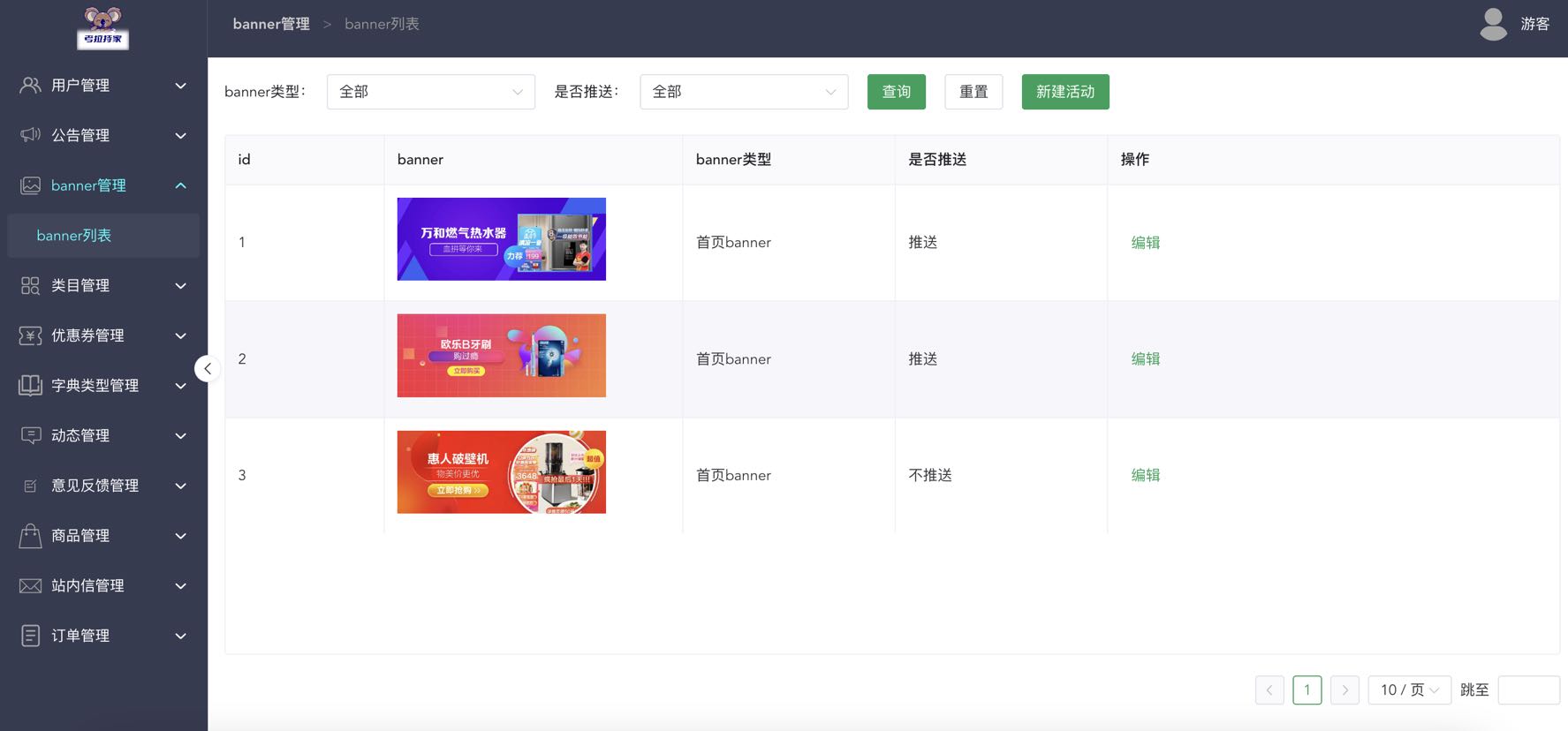The height and width of the screenshot is (731, 1568).
Task: Click the order management document icon
Action: [x=30, y=636]
